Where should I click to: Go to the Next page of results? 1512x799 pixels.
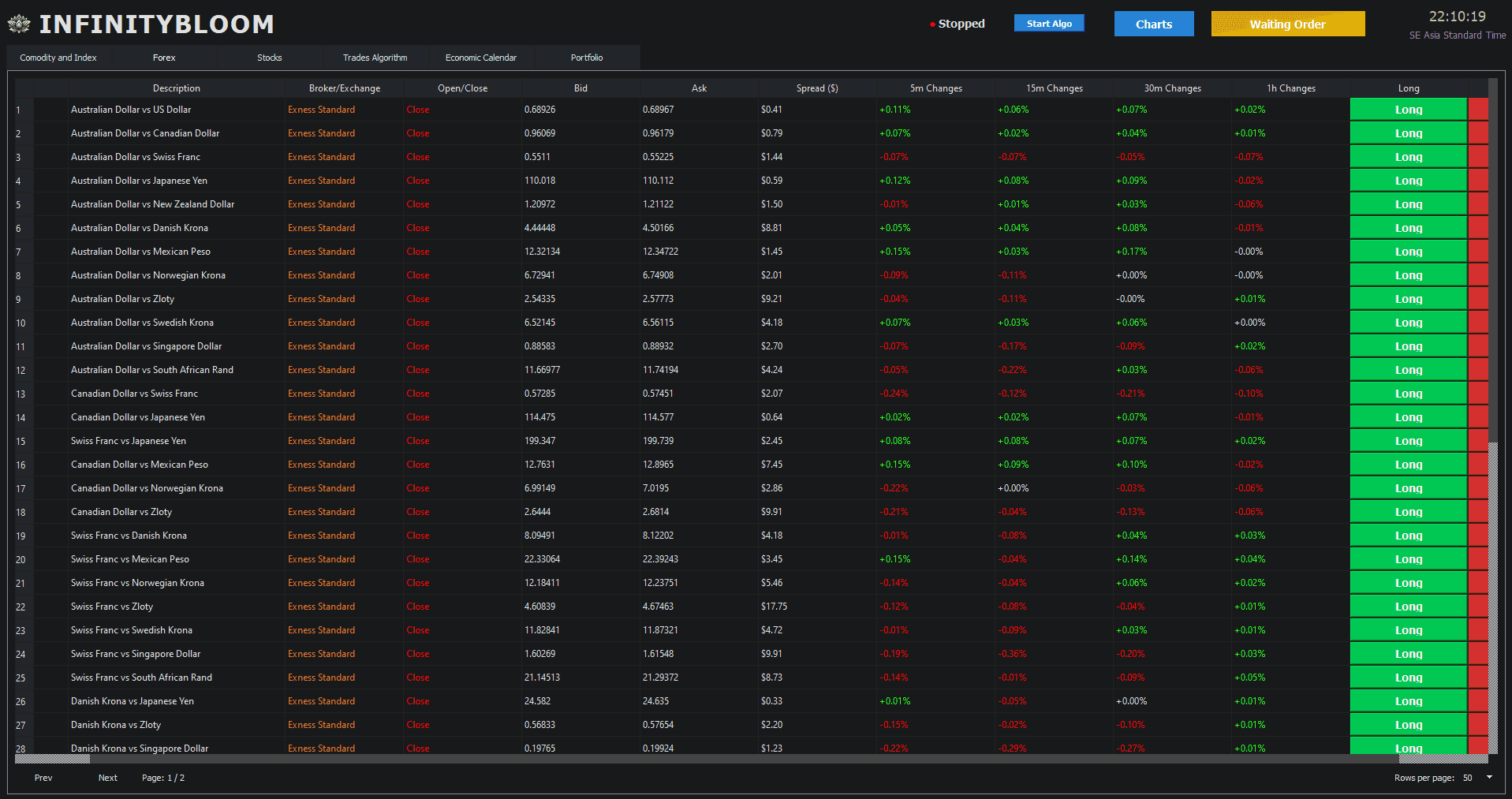[x=107, y=778]
